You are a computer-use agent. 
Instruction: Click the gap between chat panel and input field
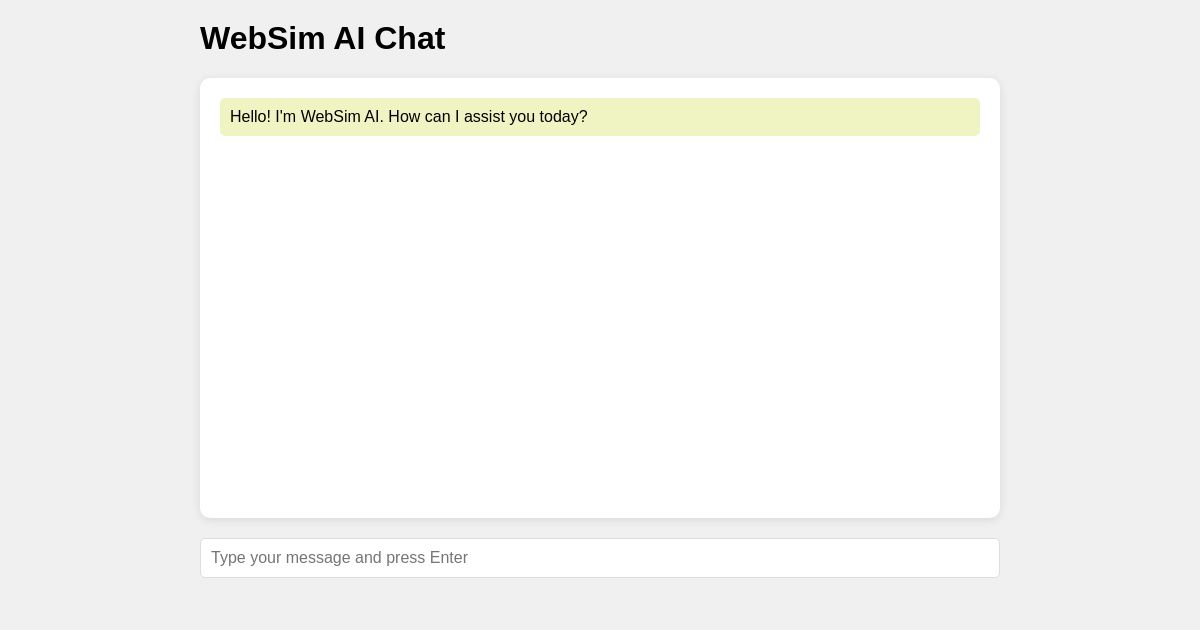point(600,528)
